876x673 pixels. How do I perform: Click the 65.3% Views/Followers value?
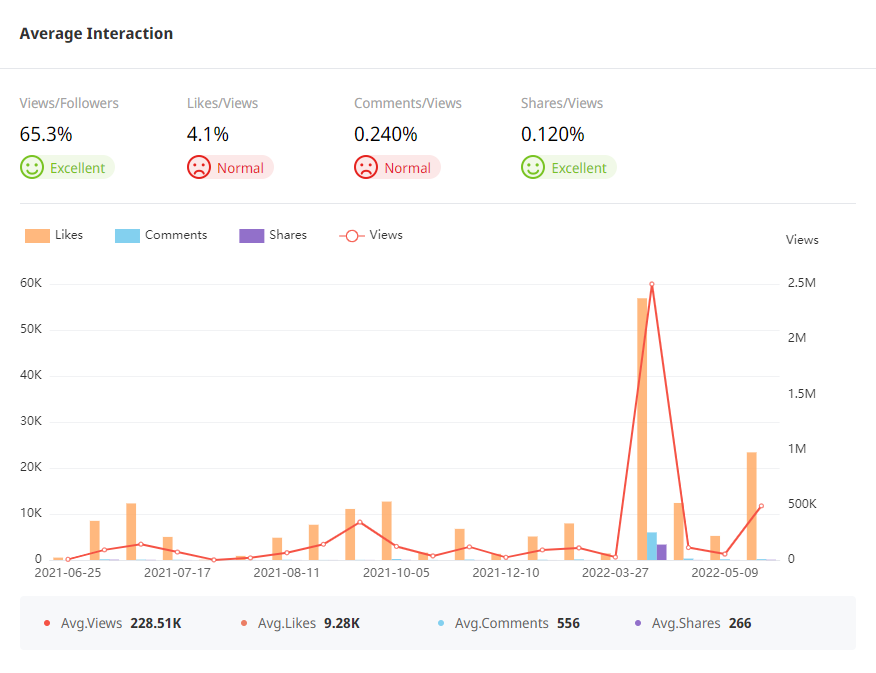46,134
